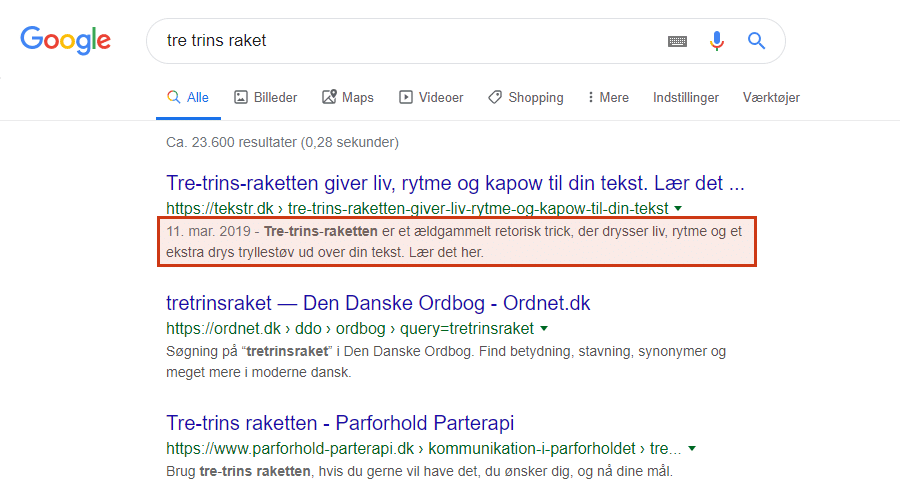Image resolution: width=900 pixels, height=493 pixels.
Task: Click the ordnet.dk URL breadcrumb
Action: click(350, 328)
